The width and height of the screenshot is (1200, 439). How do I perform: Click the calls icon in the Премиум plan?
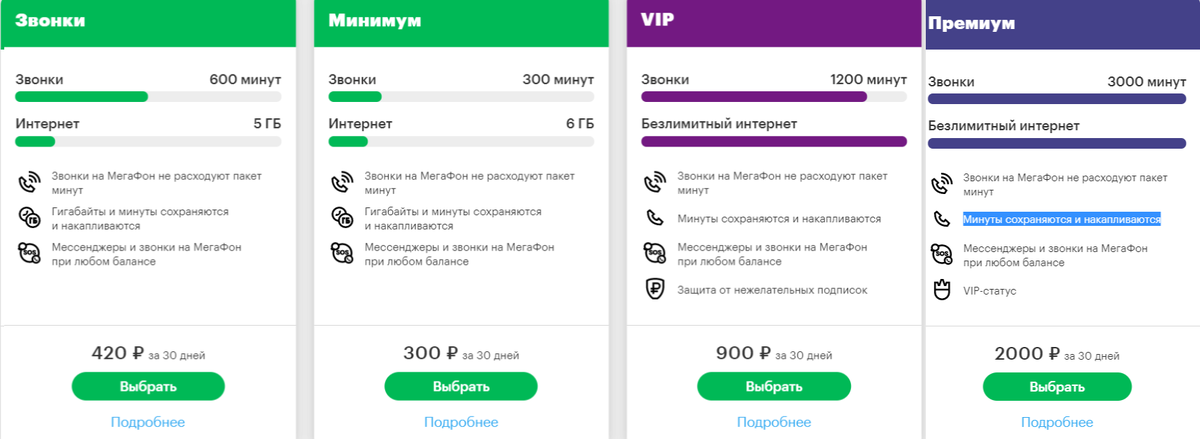[x=941, y=183]
